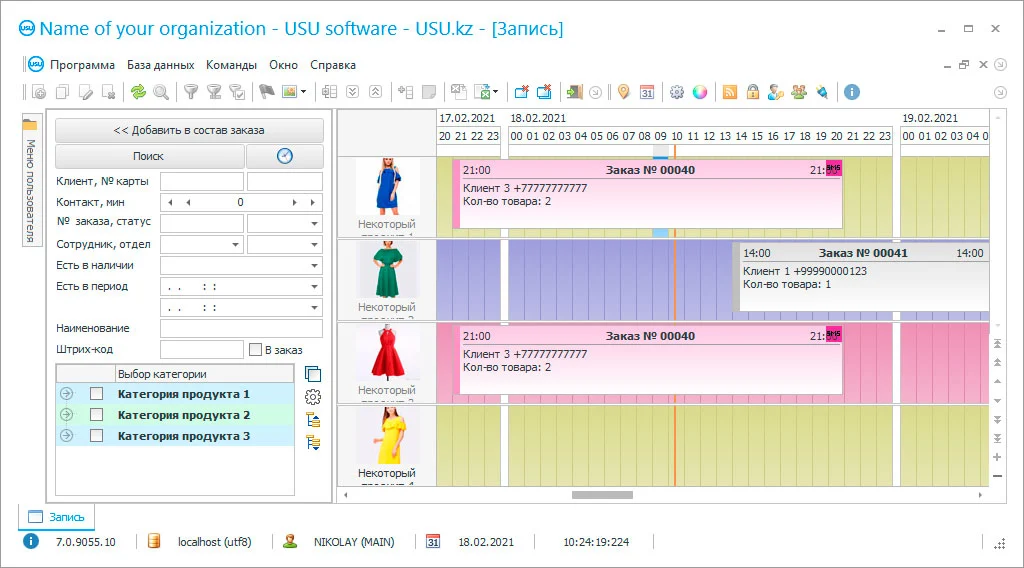Click the plug connection toolbar icon
The image size is (1024, 568).
[x=822, y=92]
